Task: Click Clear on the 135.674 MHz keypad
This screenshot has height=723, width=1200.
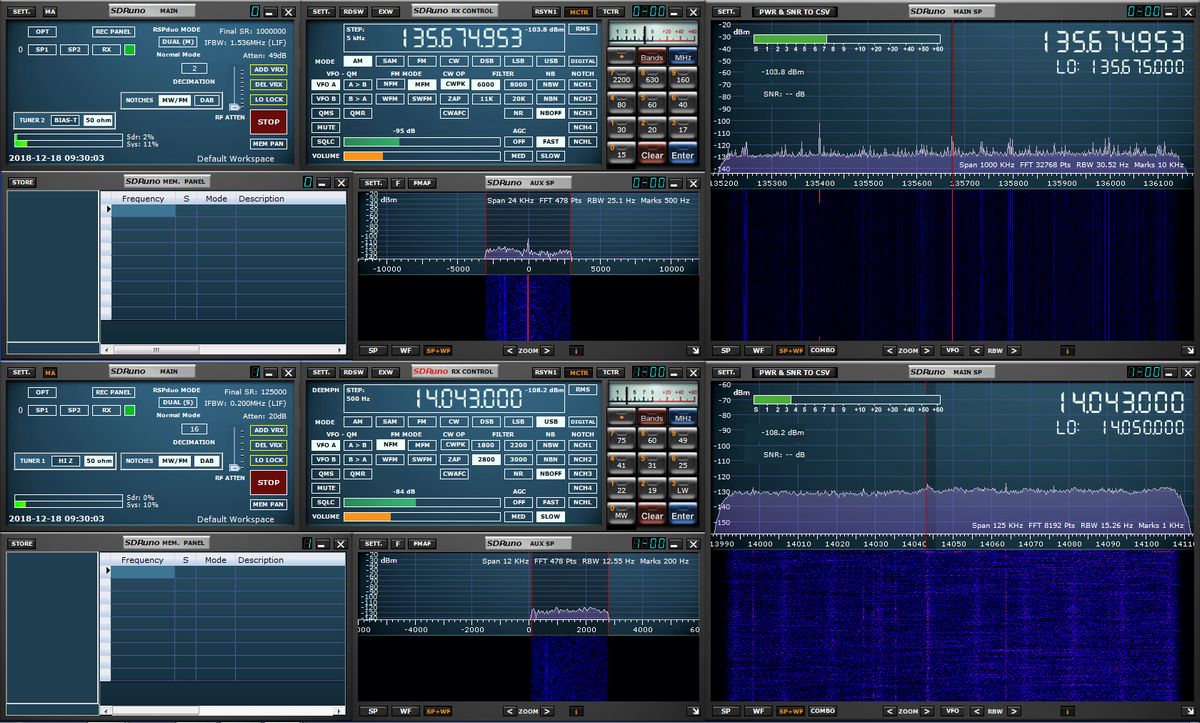Action: 652,155
